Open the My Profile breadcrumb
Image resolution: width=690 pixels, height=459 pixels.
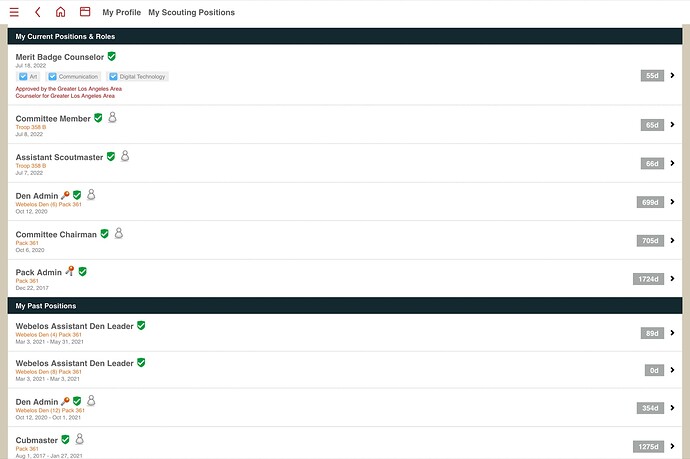[121, 12]
